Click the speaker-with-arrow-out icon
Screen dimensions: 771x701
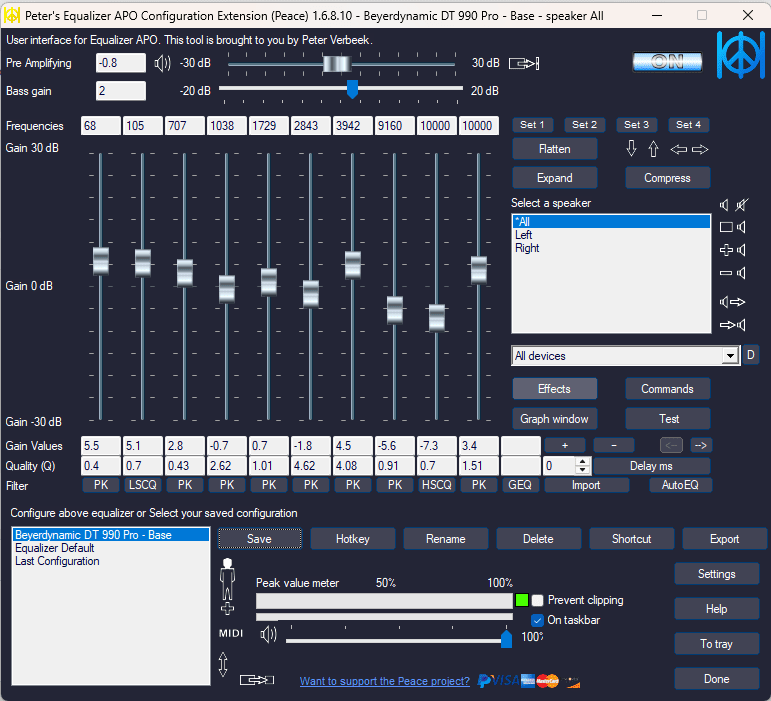coord(733,302)
